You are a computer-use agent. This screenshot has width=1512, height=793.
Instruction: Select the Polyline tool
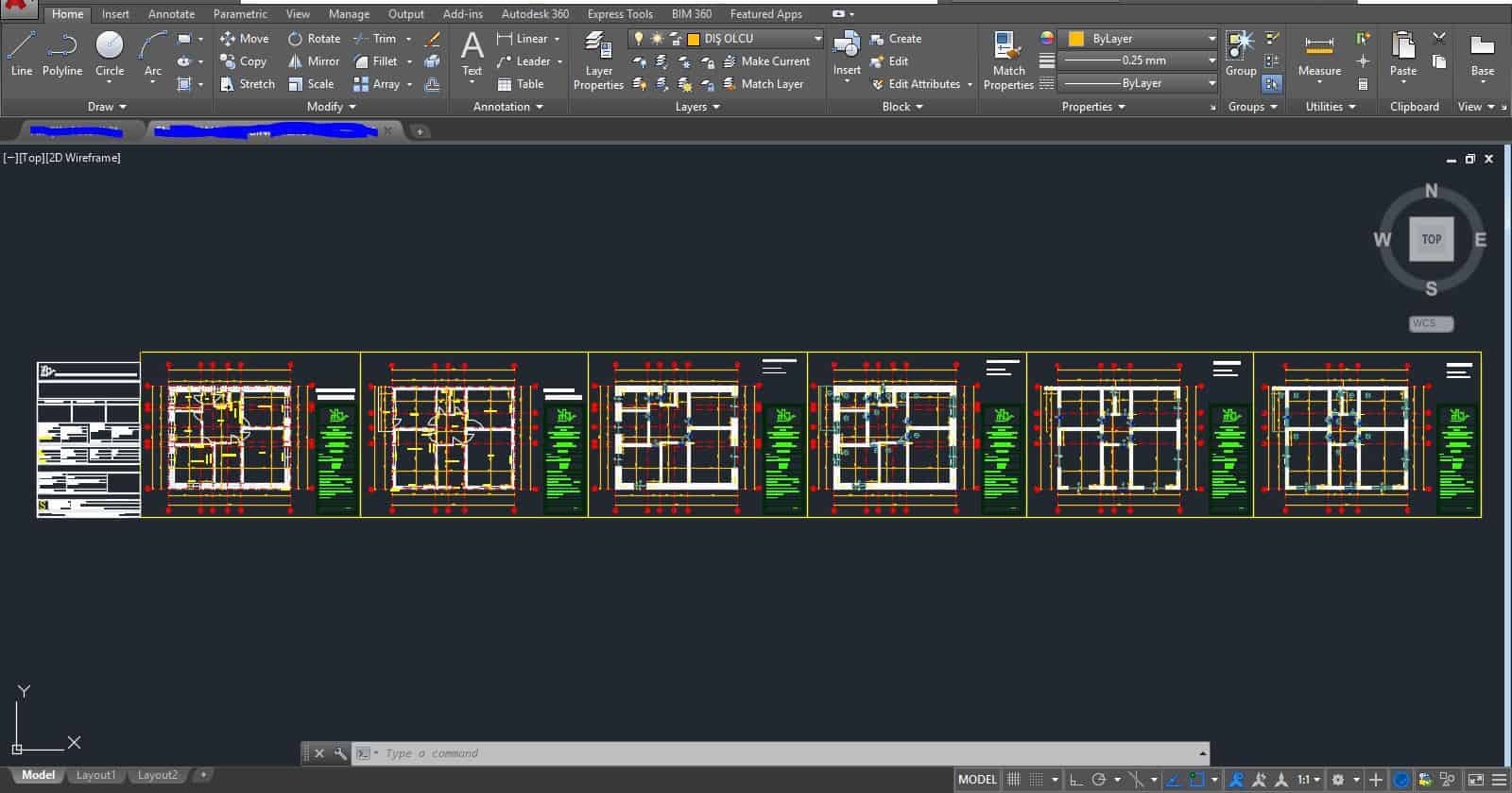point(62,53)
